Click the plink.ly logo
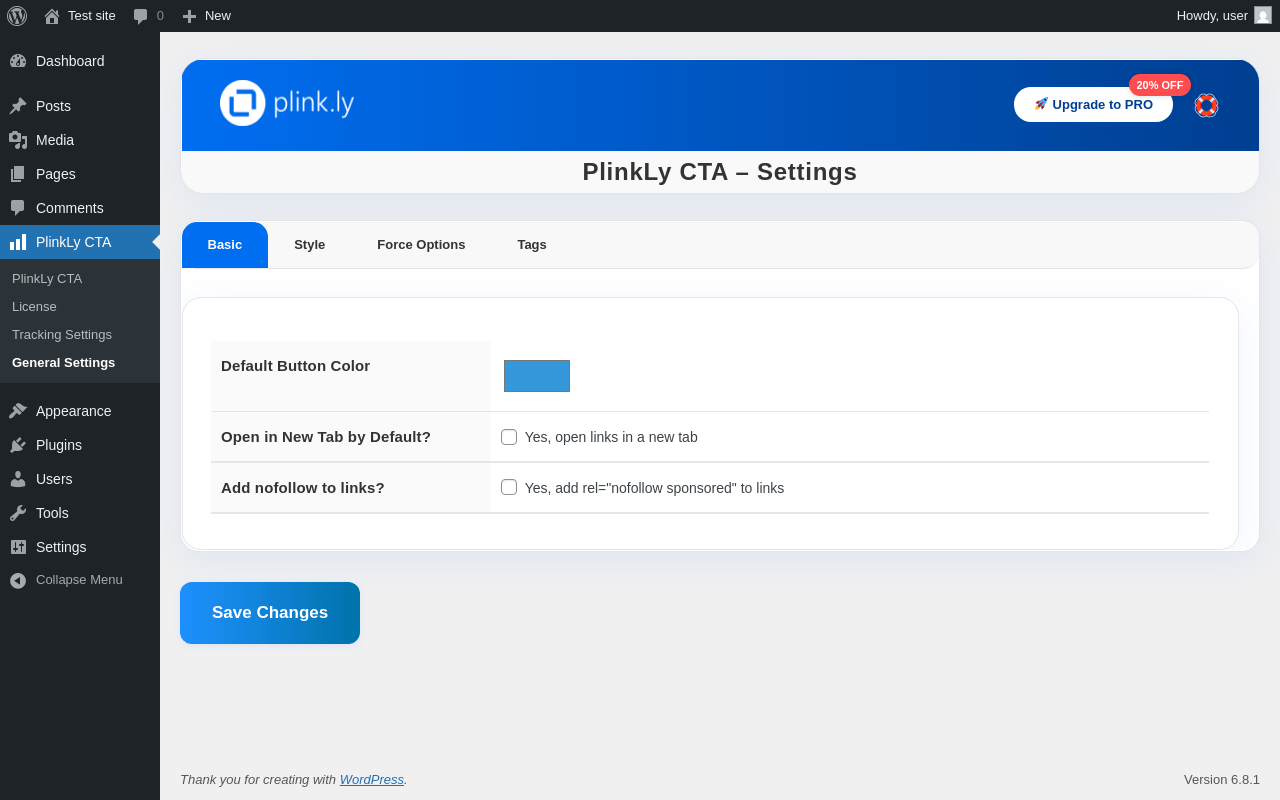1280x800 pixels. (287, 103)
